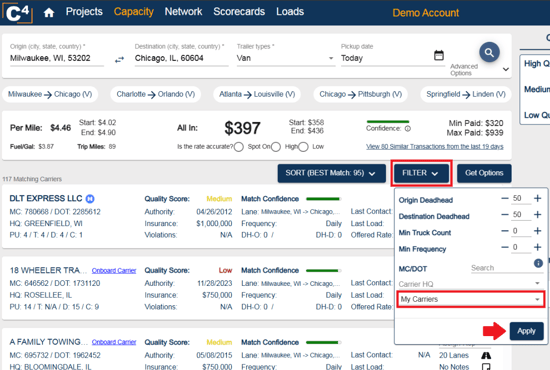The width and height of the screenshot is (550, 370).
Task: Select the Spot On radio button
Action: [239, 147]
